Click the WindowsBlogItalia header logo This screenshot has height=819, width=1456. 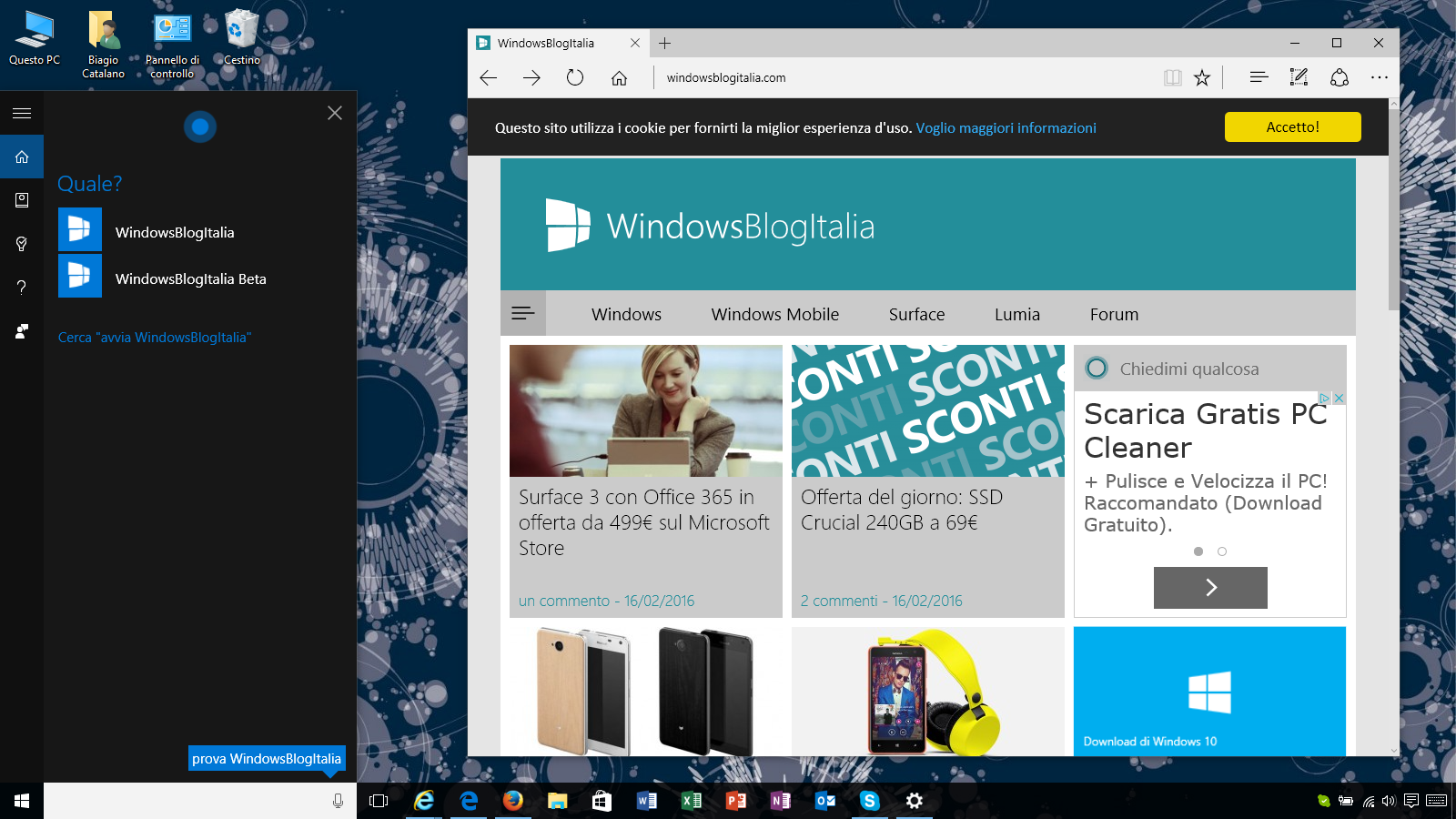coord(710,226)
